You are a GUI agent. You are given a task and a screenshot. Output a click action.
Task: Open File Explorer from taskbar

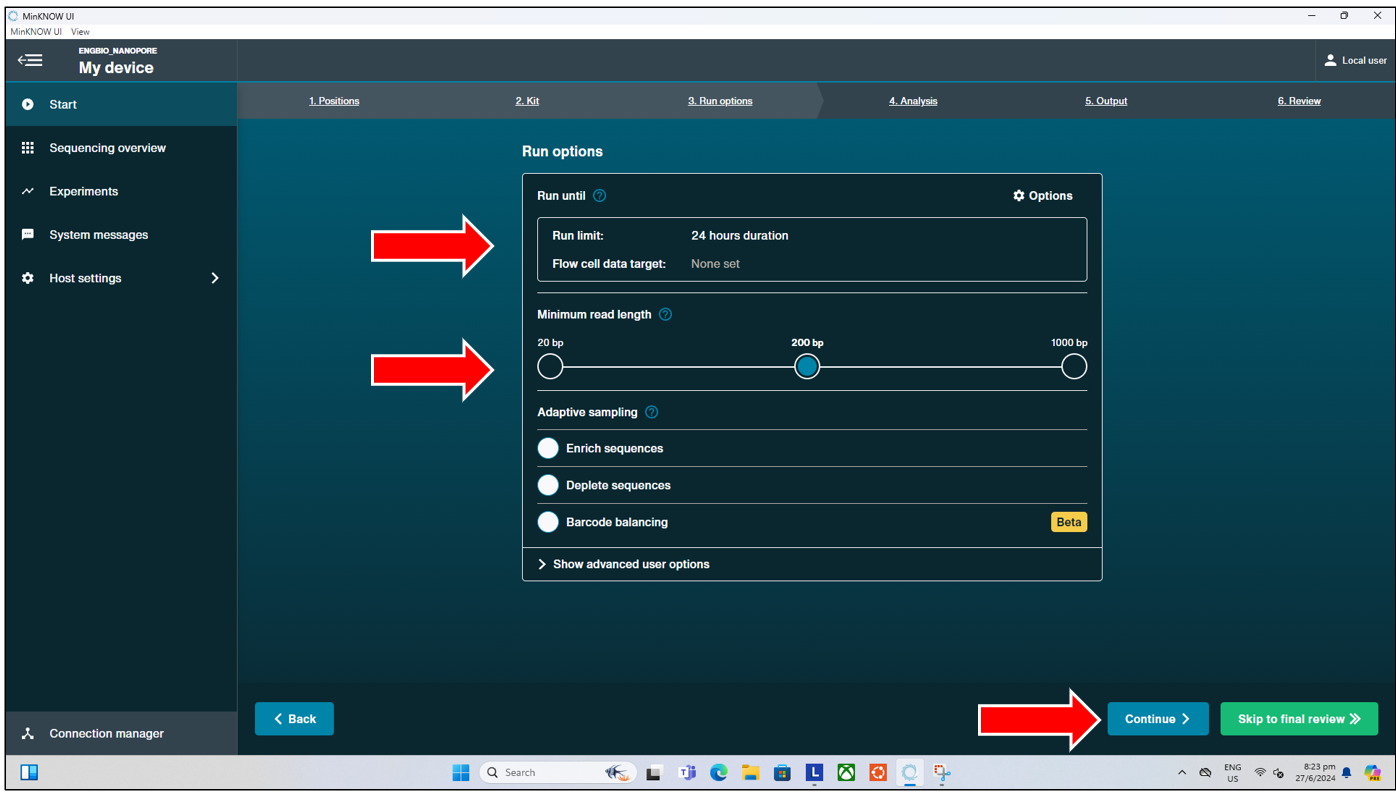[x=751, y=772]
